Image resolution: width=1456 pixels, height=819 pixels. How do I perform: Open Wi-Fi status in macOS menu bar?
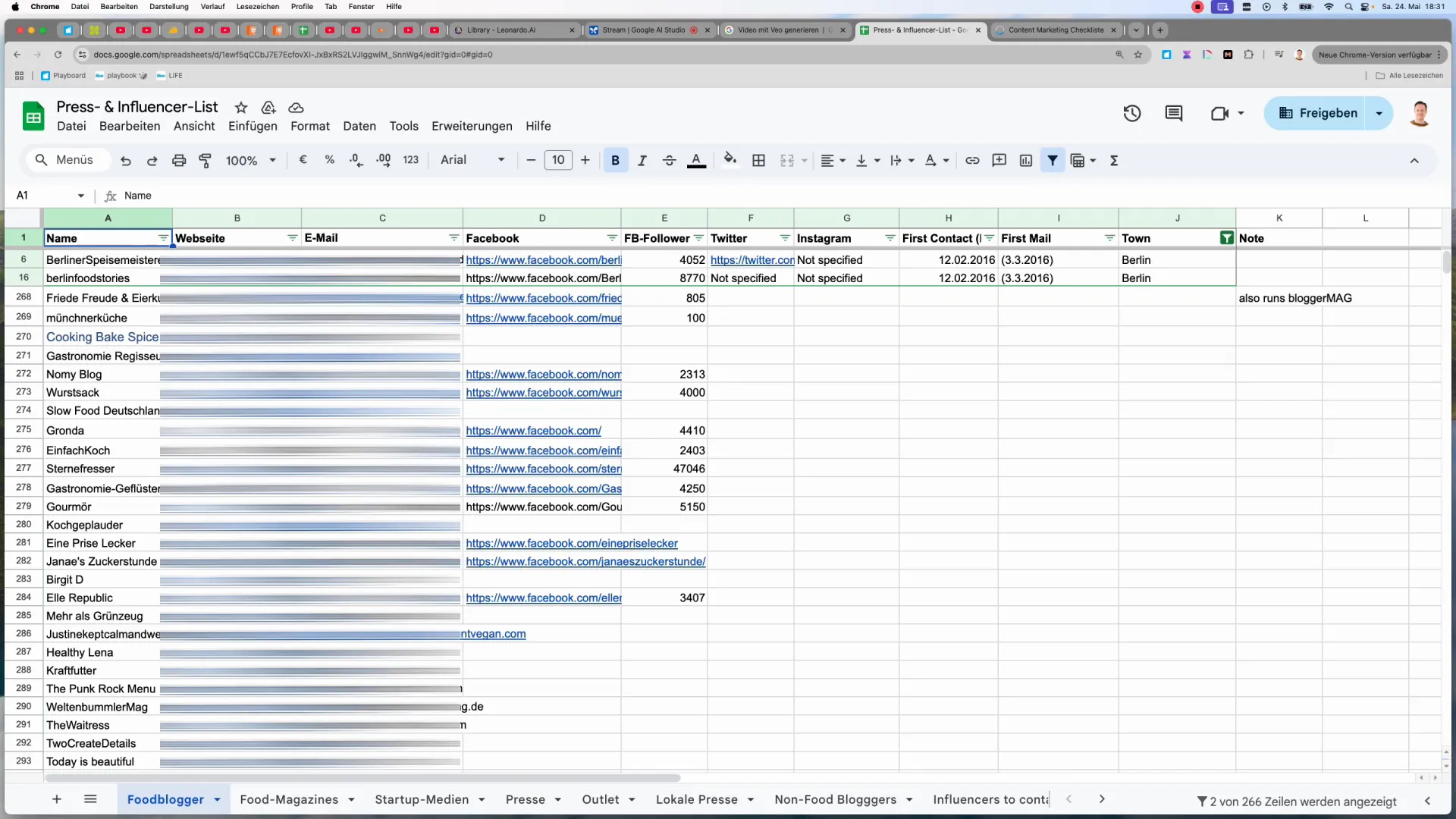click(x=1328, y=7)
